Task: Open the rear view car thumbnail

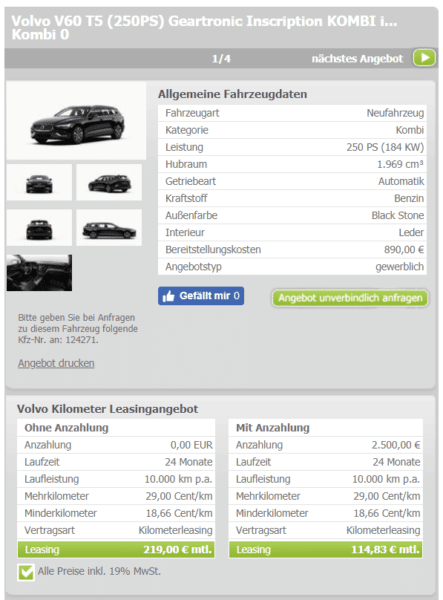Action: (x=39, y=228)
